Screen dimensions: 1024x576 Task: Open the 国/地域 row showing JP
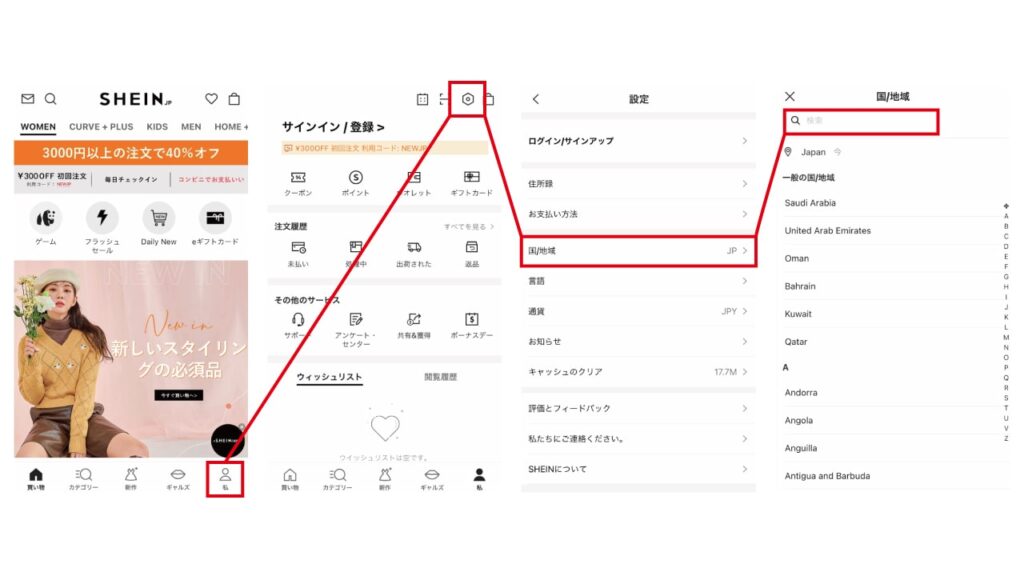coord(638,251)
